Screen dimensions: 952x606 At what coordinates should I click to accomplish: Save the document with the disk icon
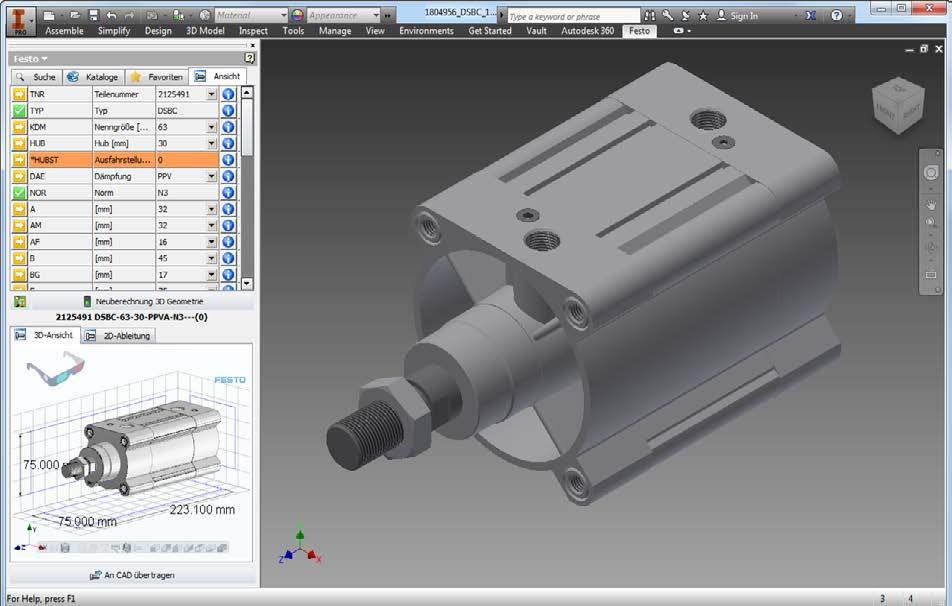pyautogui.click(x=94, y=15)
